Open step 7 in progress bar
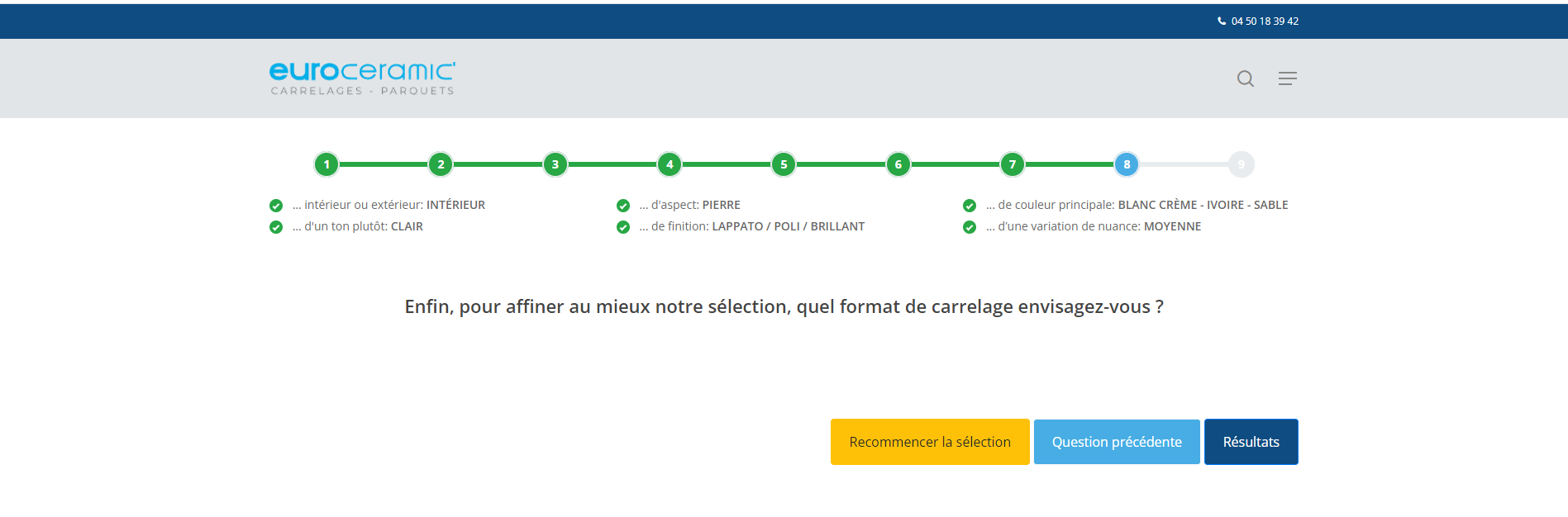This screenshot has width=1568, height=517. click(1013, 164)
